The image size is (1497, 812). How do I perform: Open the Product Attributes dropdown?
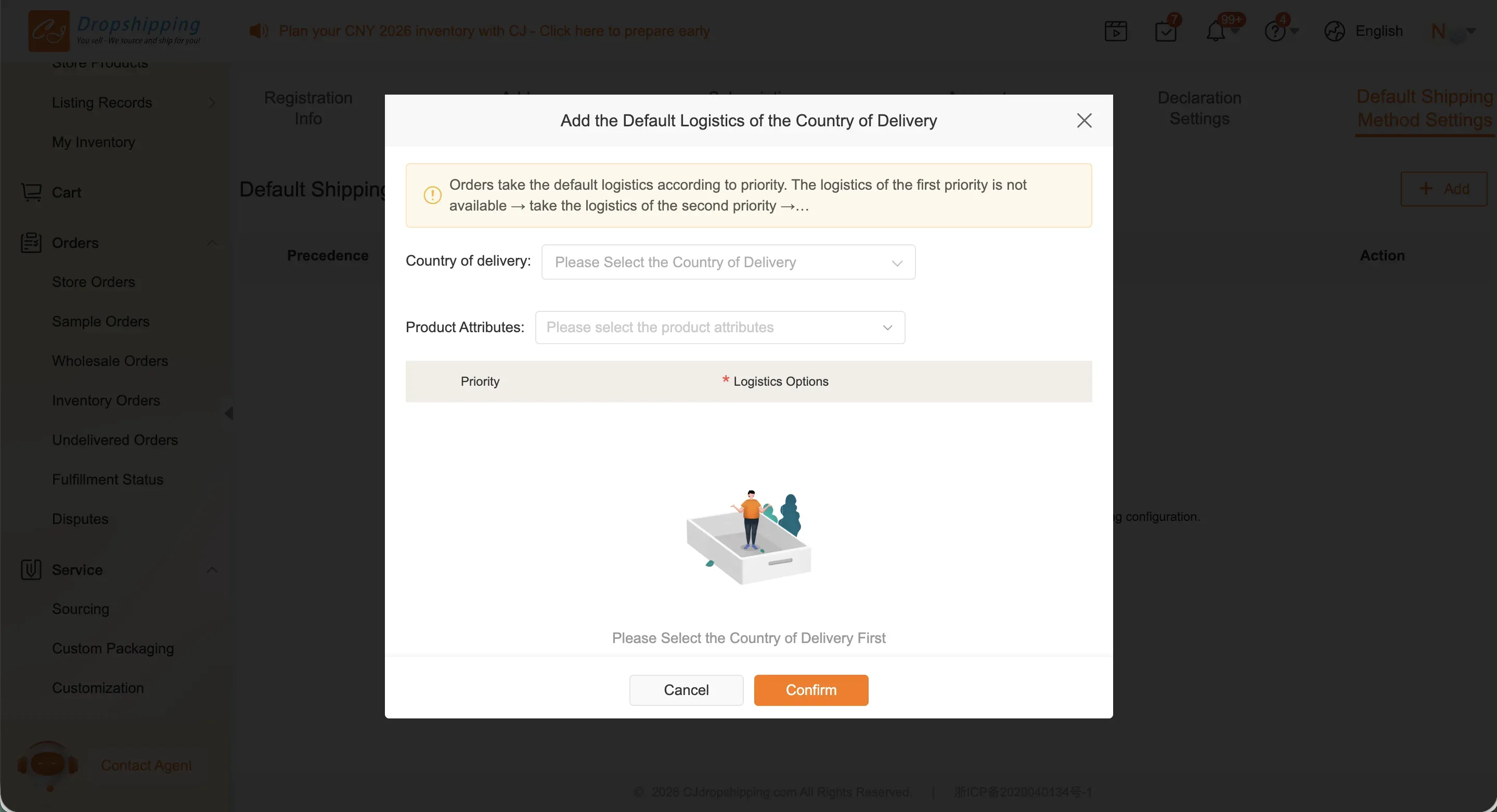point(720,328)
